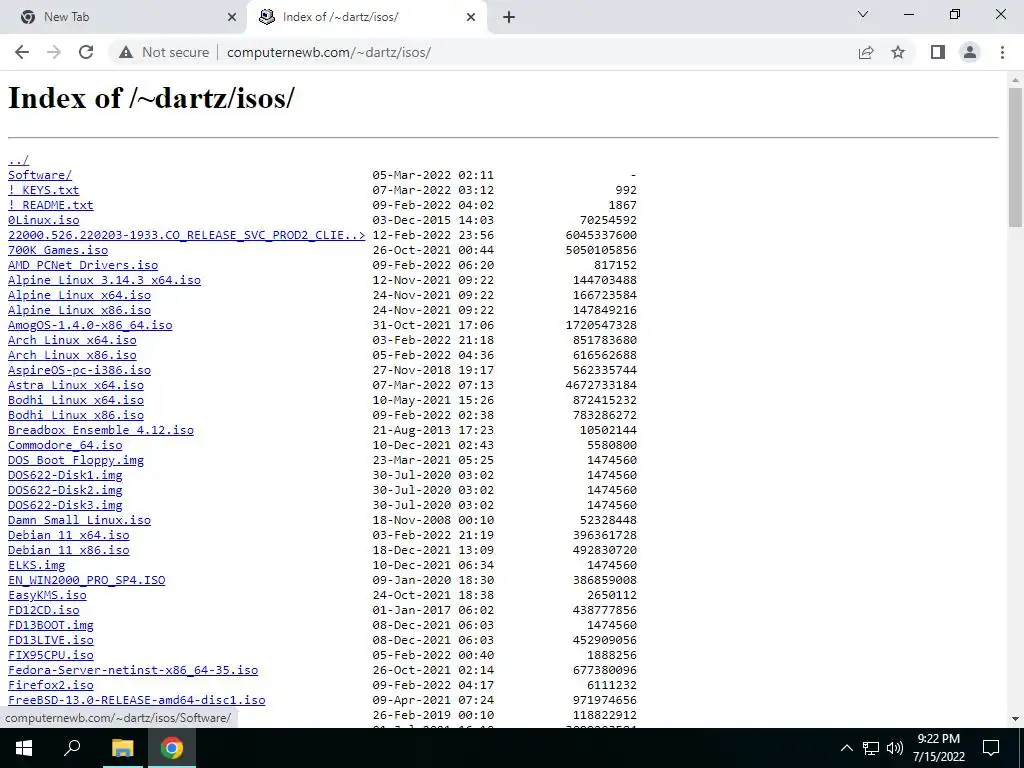
Task: Download Alpine_Linux_x86.iso
Action: pyautogui.click(x=79, y=310)
